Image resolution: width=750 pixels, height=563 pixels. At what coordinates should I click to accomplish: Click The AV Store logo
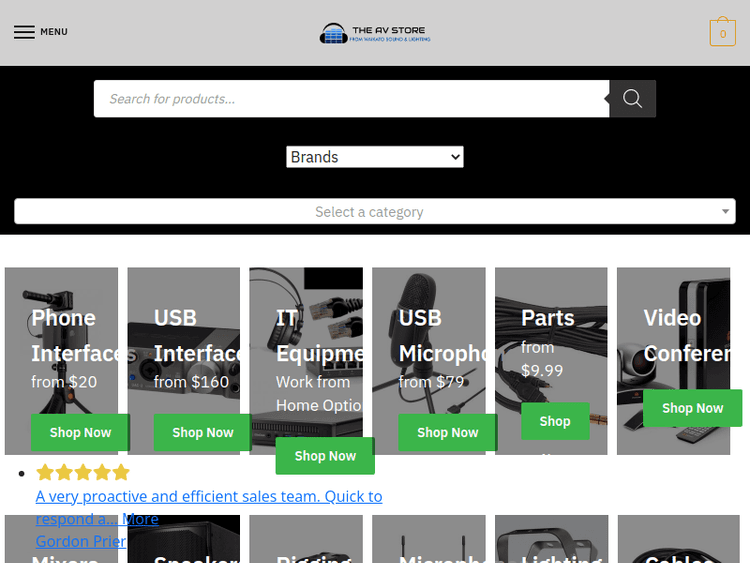click(x=375, y=33)
